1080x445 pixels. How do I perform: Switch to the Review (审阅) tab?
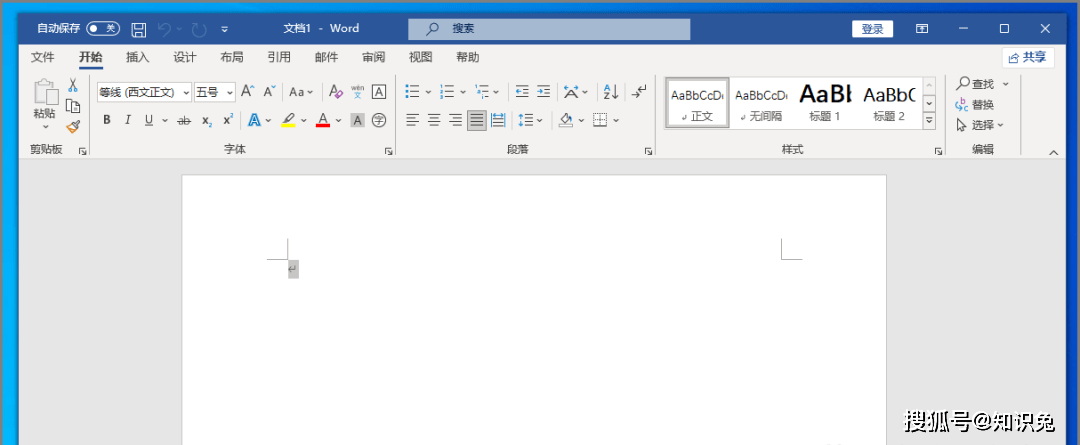pos(373,57)
